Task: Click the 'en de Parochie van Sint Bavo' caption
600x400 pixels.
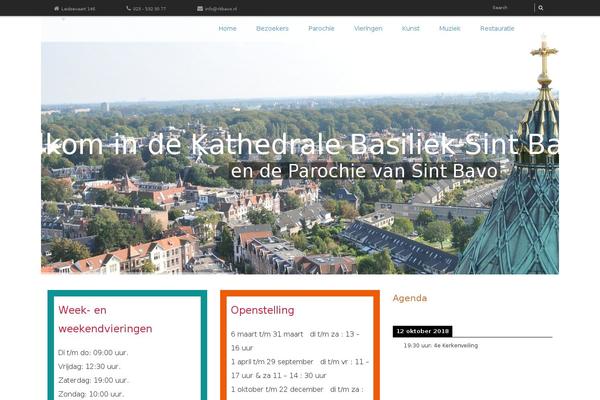Action: 364,171
